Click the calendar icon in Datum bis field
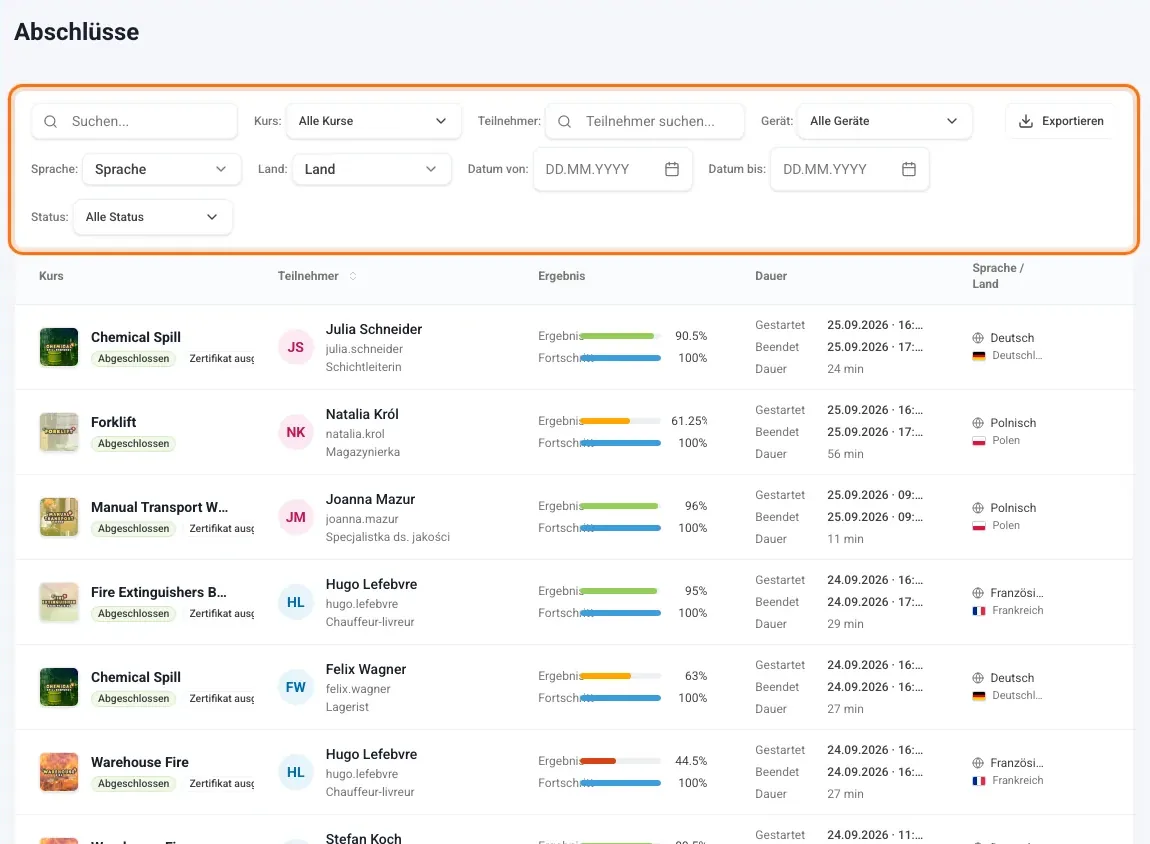1150x844 pixels. [909, 169]
